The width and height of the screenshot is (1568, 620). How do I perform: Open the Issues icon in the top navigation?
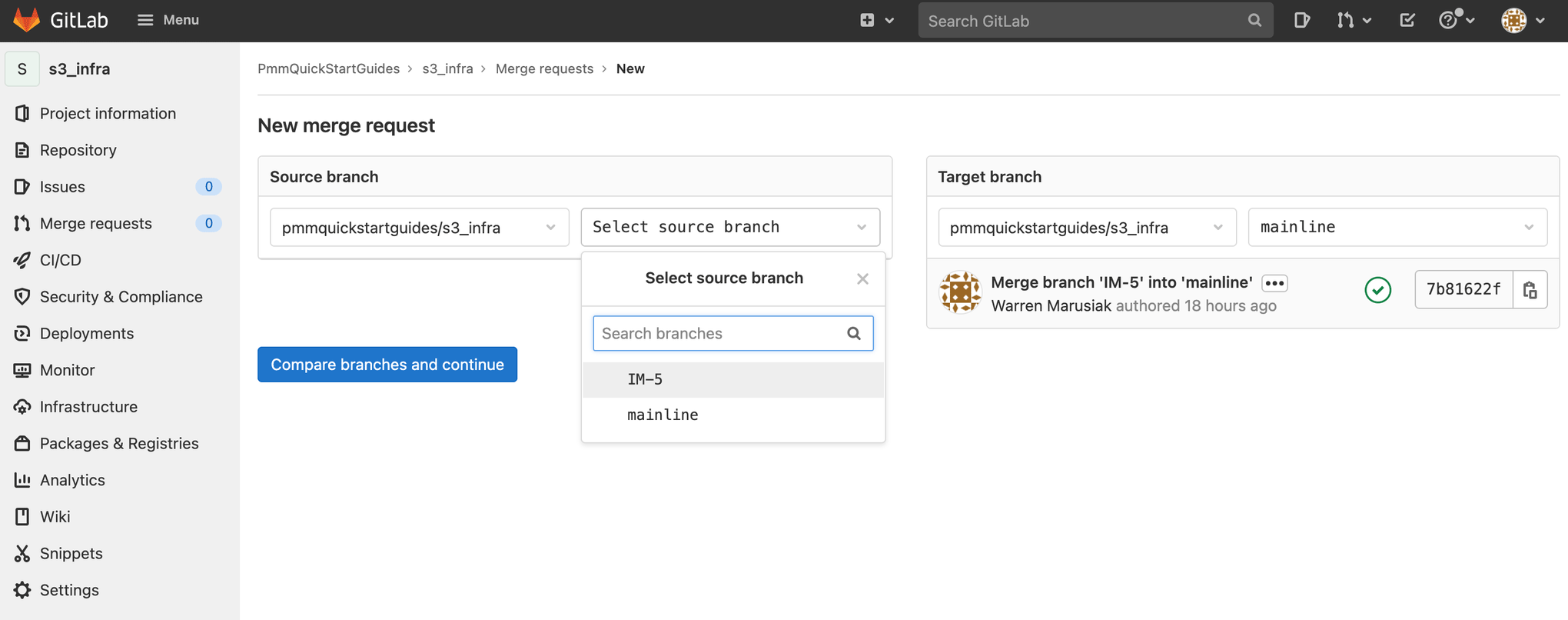pos(1301,21)
